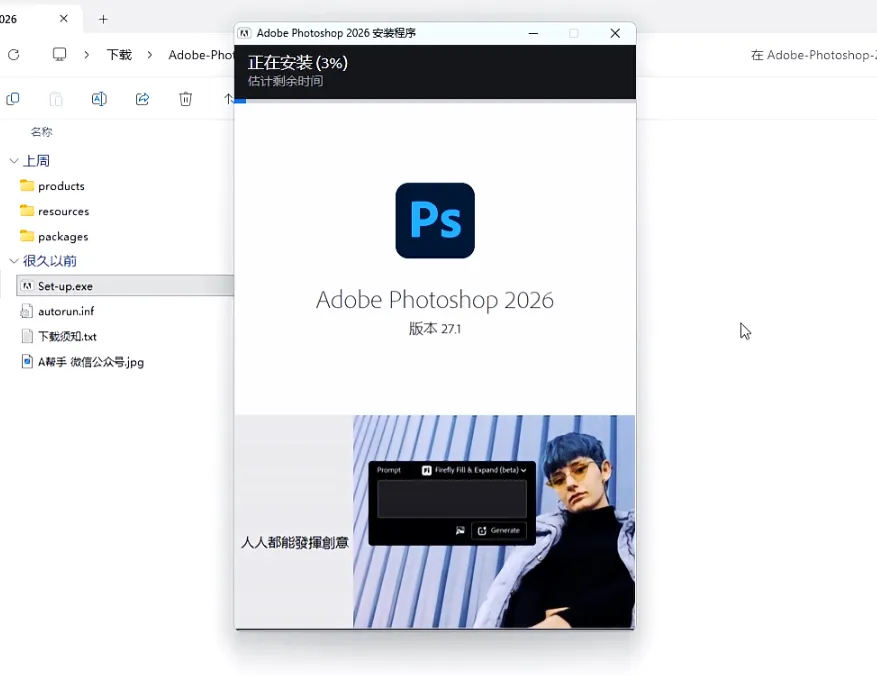This screenshot has height=676, width=877.
Task: Click Firefly Fill & Expand dropdown in promo
Action: coord(474,470)
